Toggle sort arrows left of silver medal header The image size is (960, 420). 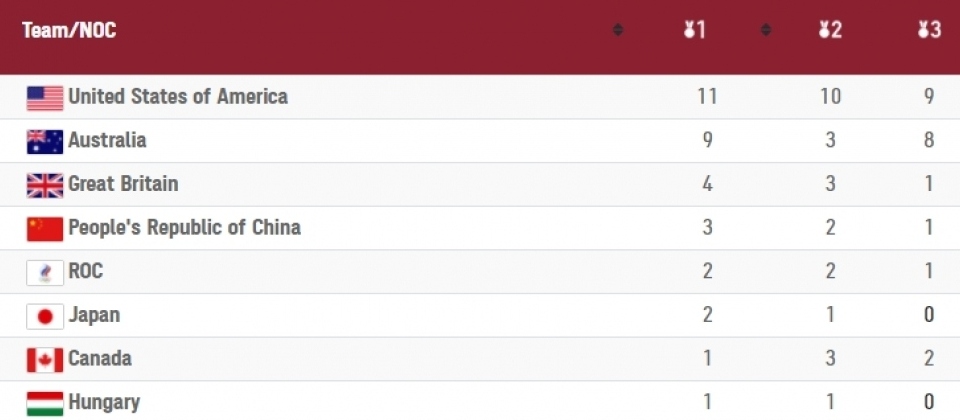pos(766,30)
